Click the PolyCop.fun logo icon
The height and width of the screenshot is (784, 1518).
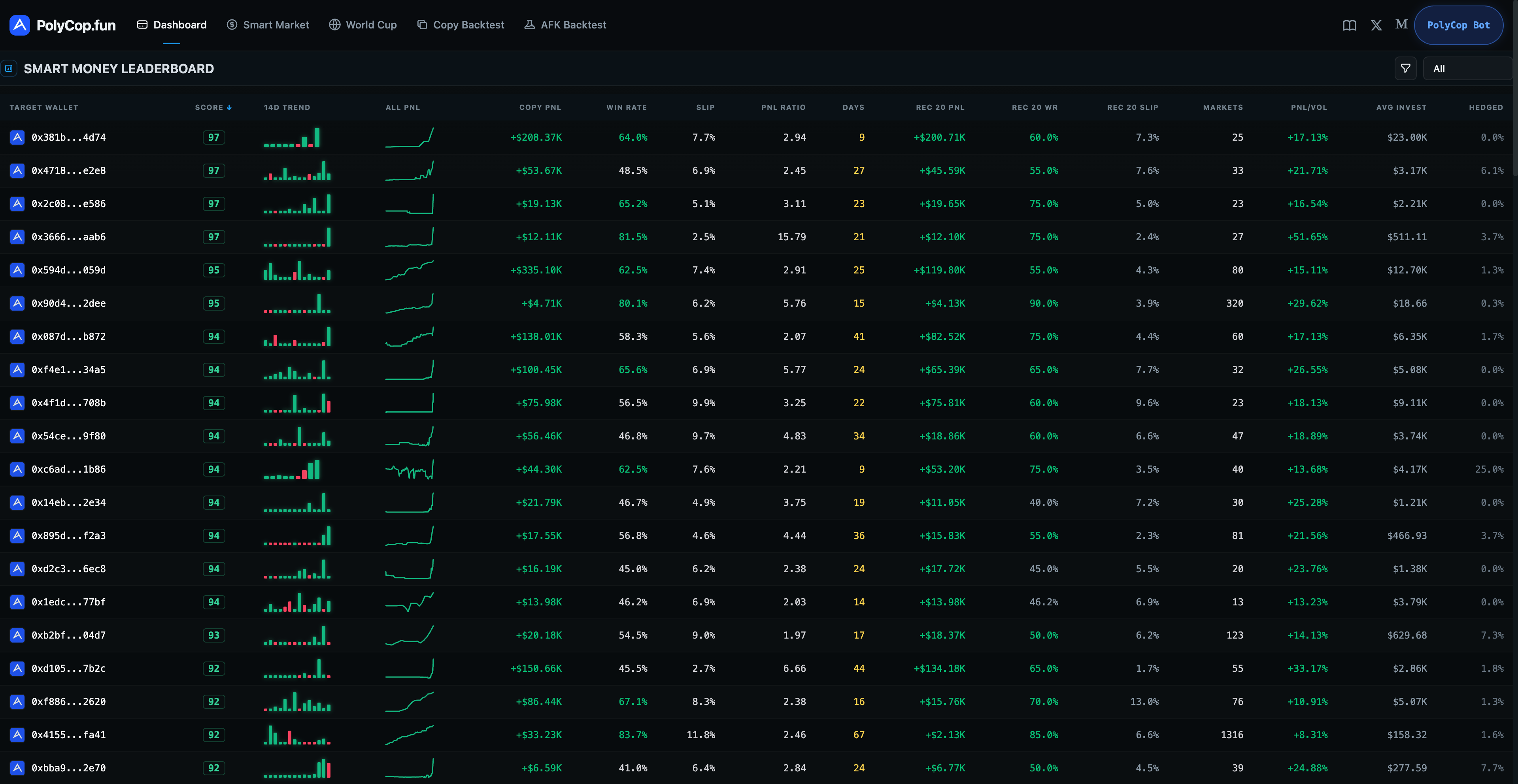pyautogui.click(x=19, y=25)
